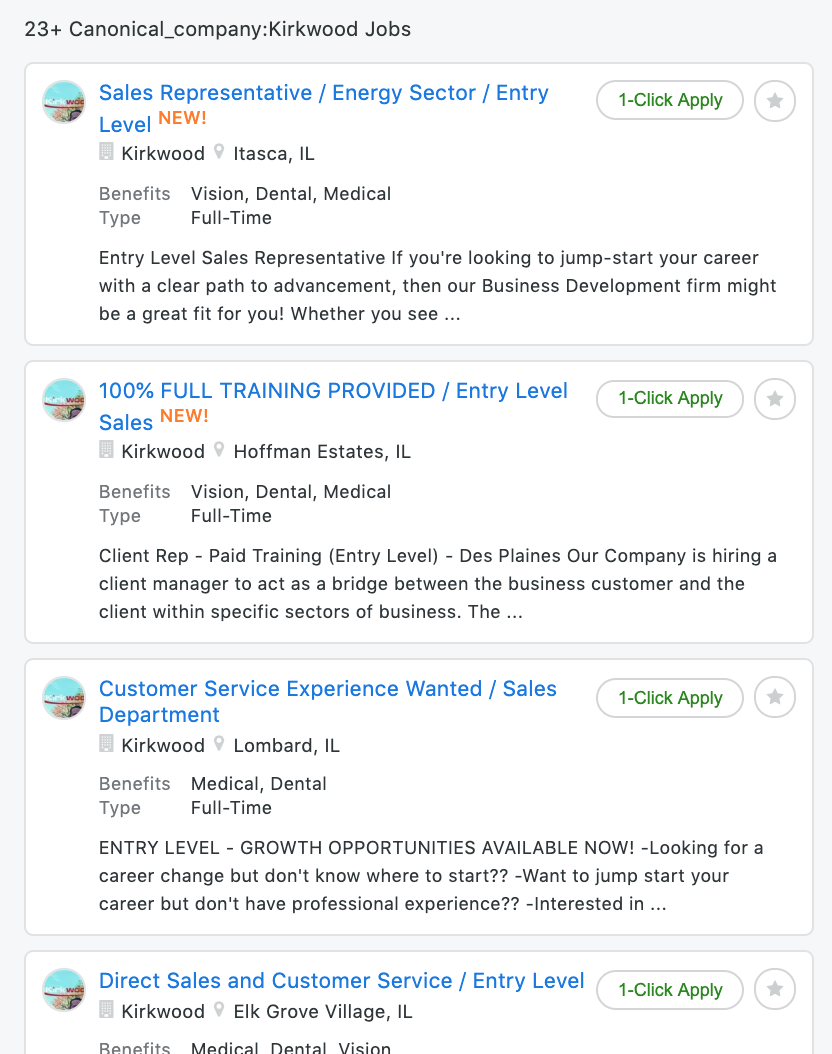Viewport: 832px width, 1054px height.
Task: Open Customer Service Experience Wanted job title
Action: (328, 701)
